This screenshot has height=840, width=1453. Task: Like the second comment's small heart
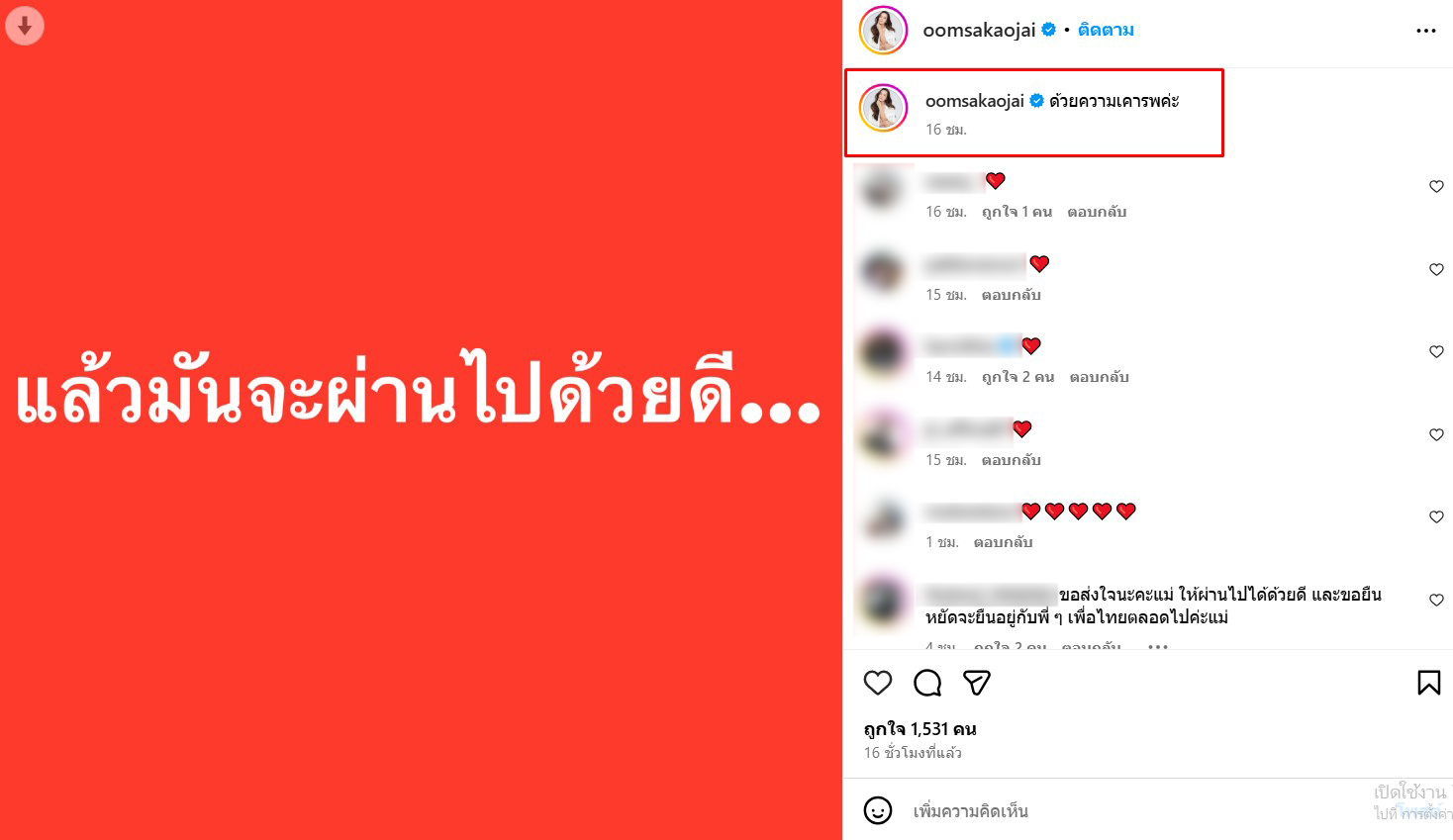1436,269
